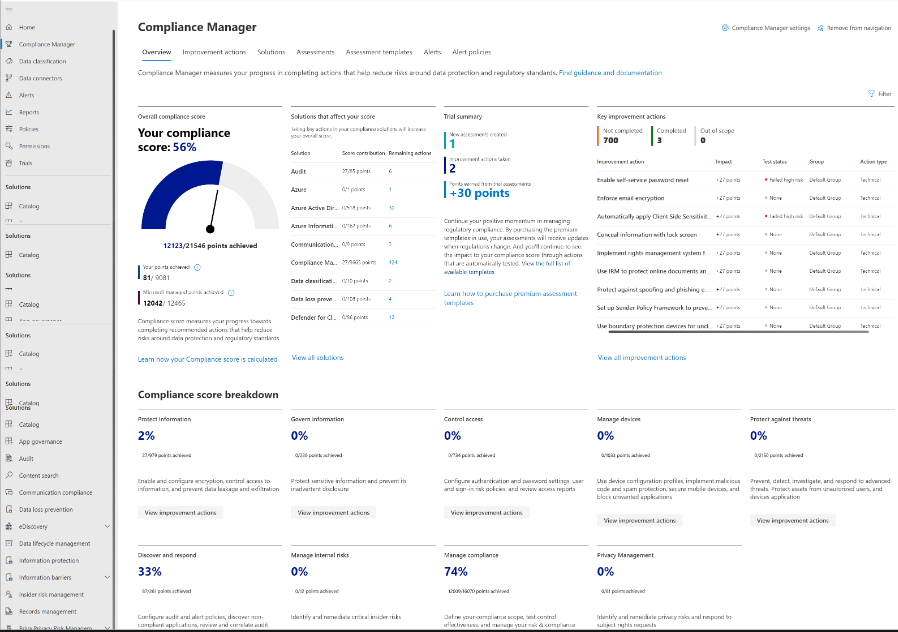
Task: Open the Data classification sidebar icon
Action: click(x=9, y=61)
